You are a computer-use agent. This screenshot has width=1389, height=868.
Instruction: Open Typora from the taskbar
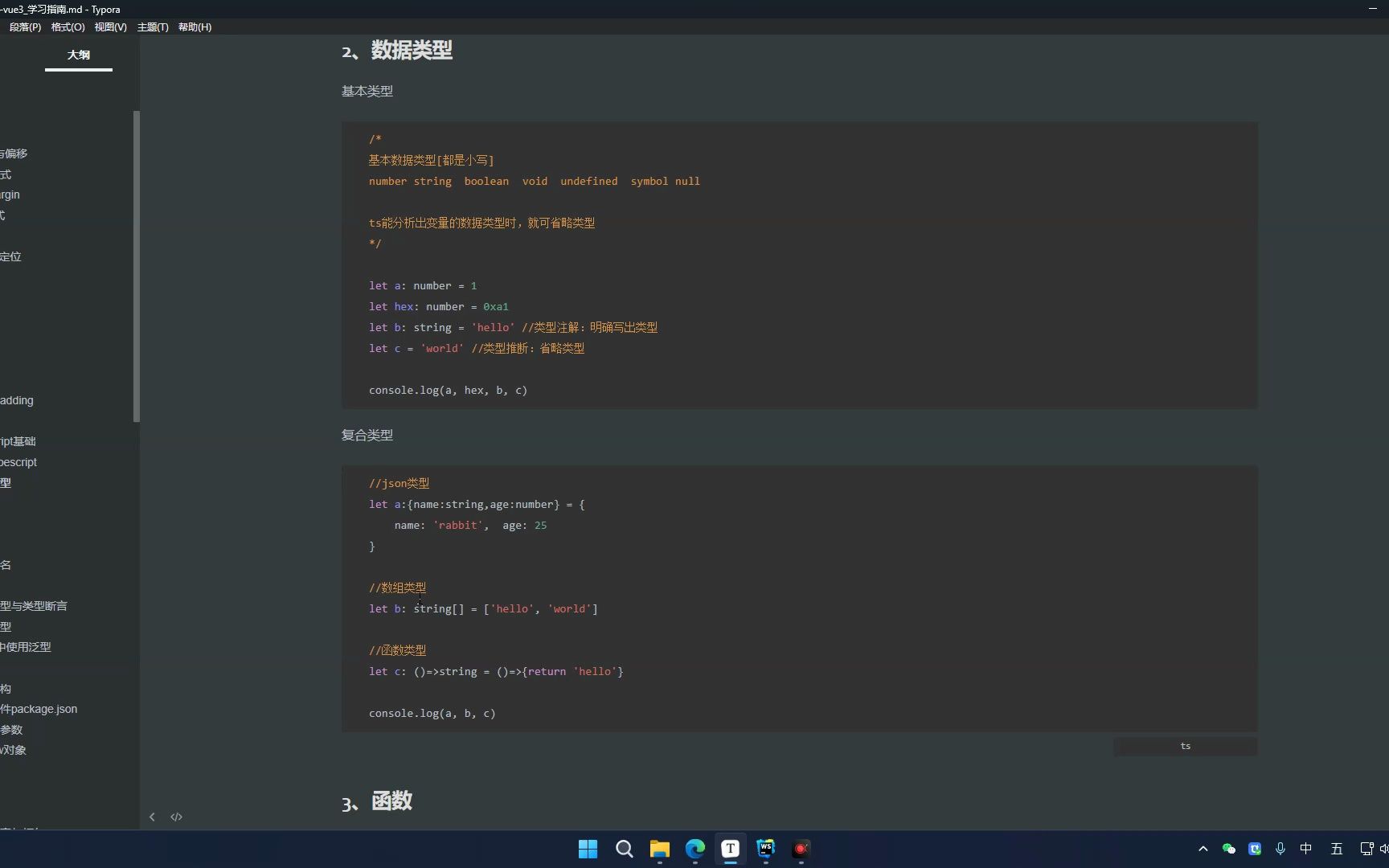(x=730, y=849)
